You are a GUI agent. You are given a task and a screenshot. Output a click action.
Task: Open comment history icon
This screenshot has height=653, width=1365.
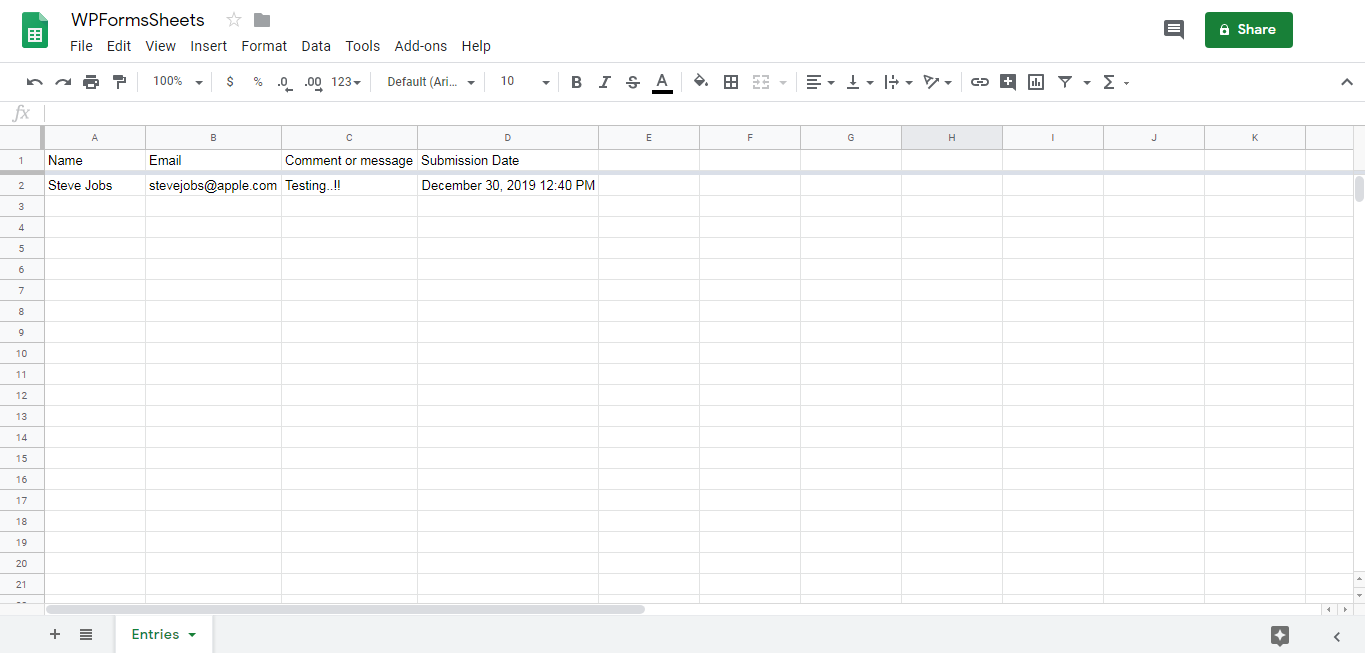[1174, 30]
